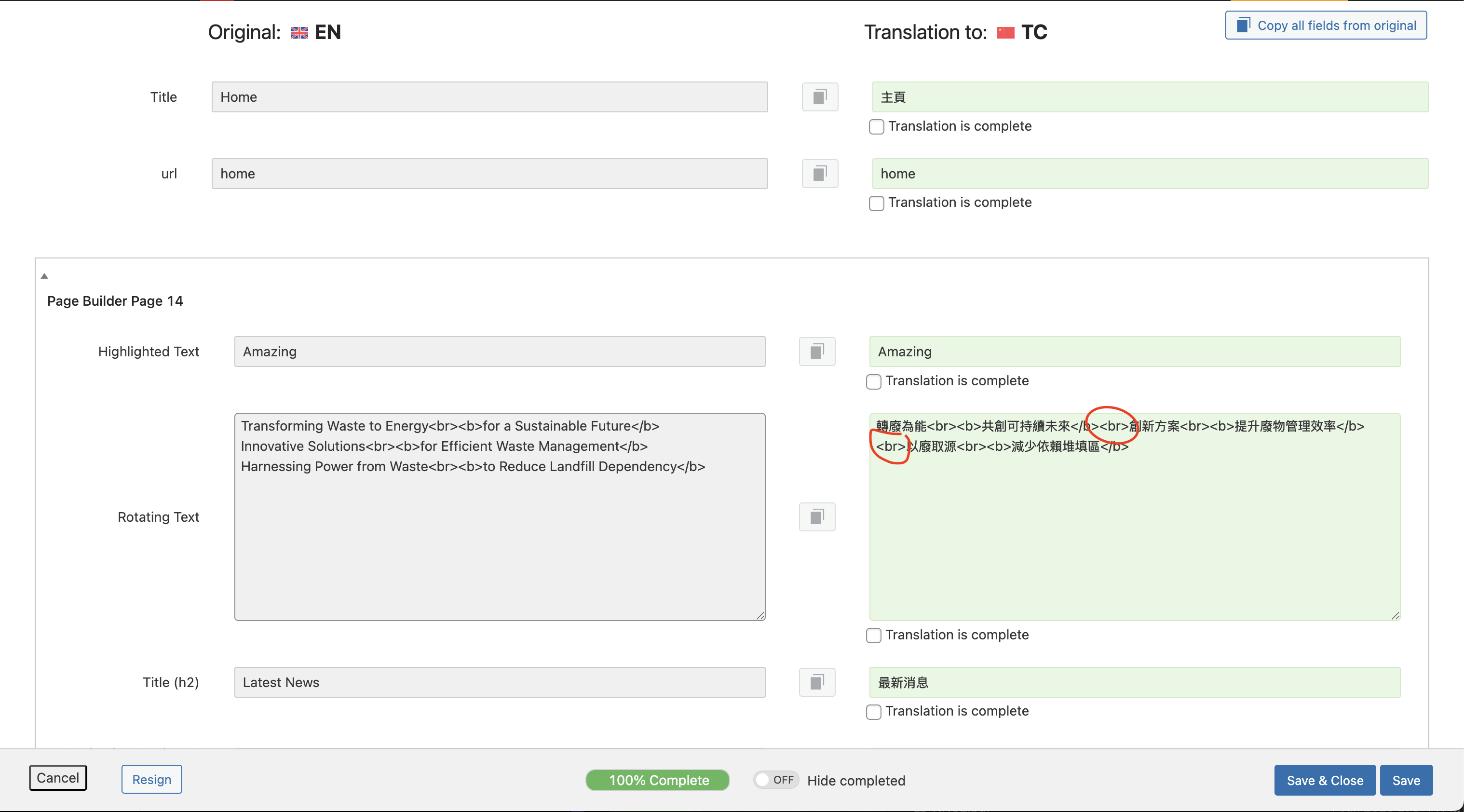Mark Title (h2) translation as complete
The width and height of the screenshot is (1464, 812).
tap(873, 711)
